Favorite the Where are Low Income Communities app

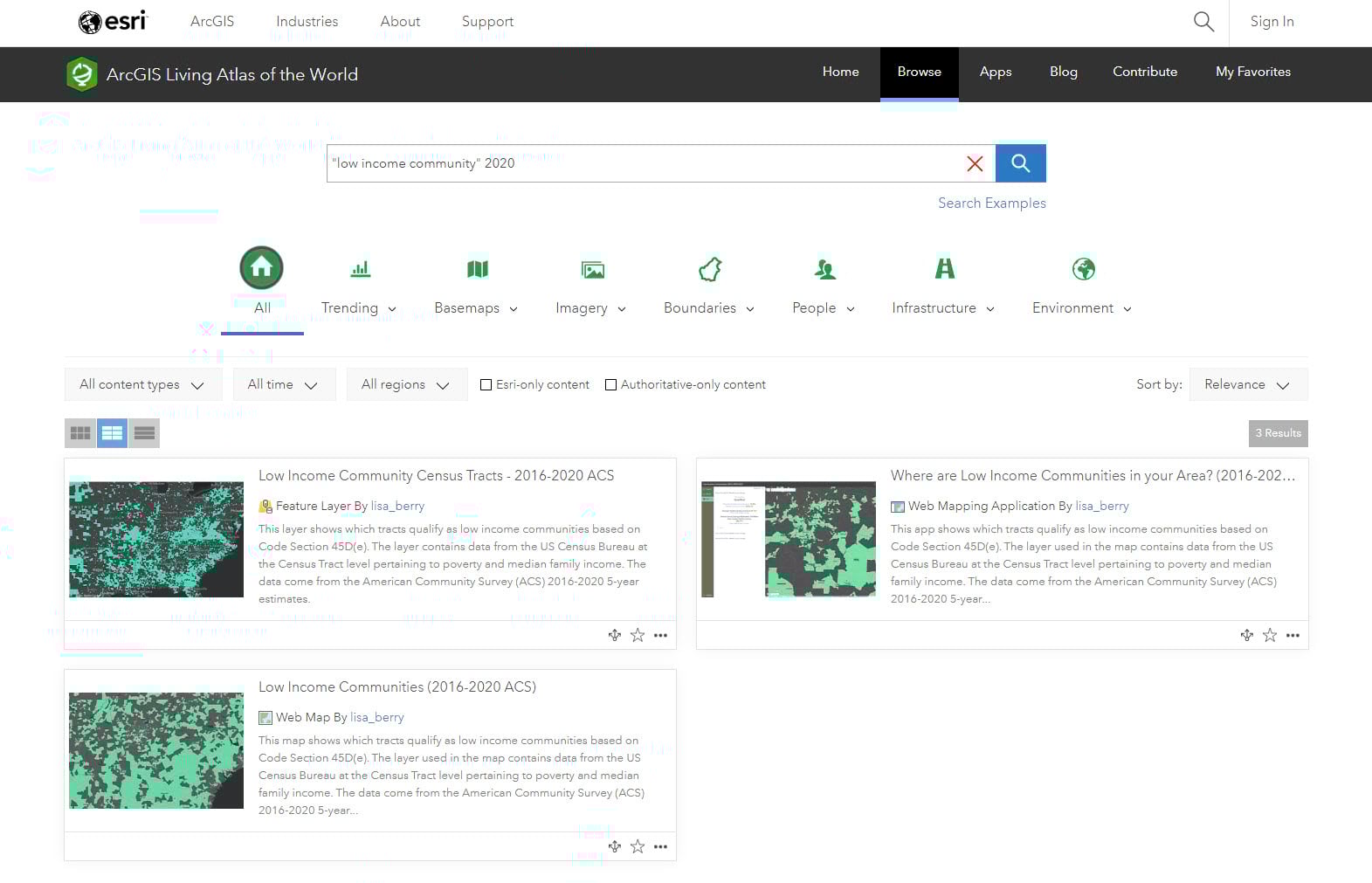(x=1270, y=635)
